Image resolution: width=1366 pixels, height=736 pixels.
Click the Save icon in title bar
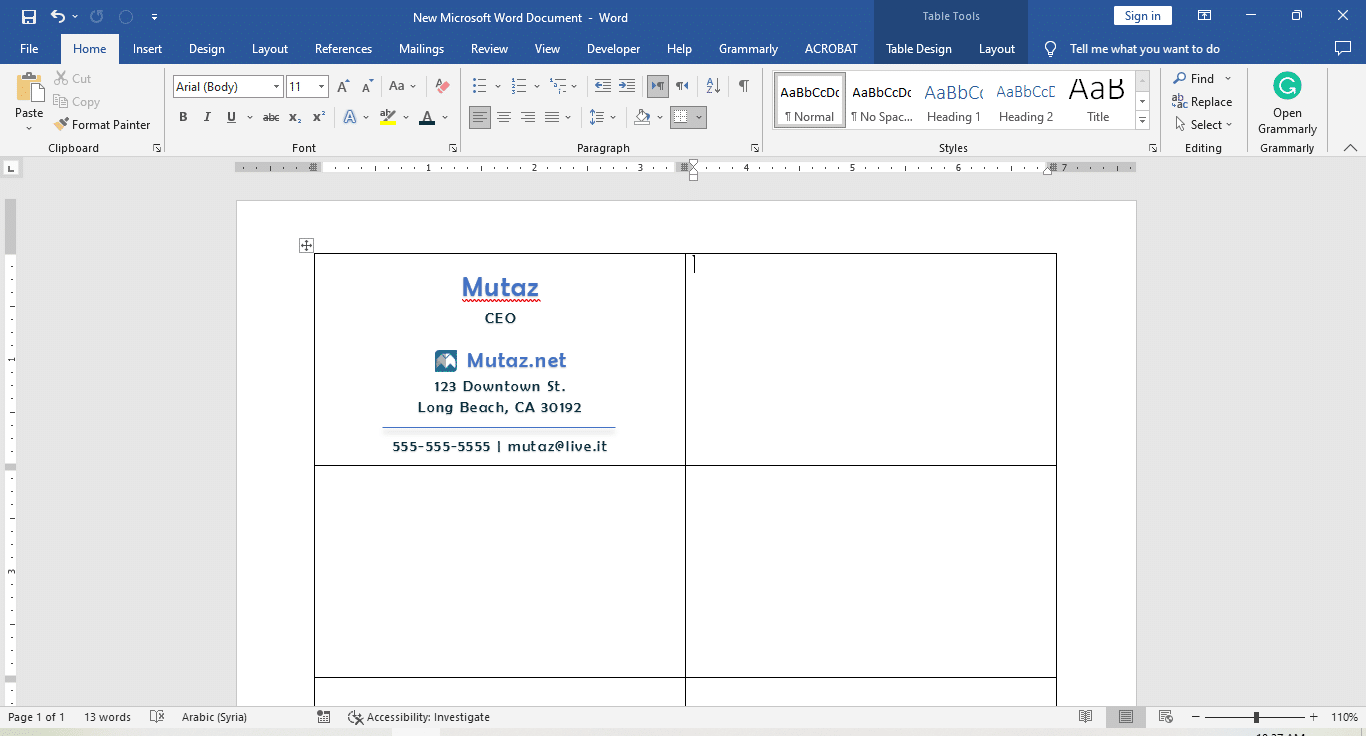click(x=29, y=17)
